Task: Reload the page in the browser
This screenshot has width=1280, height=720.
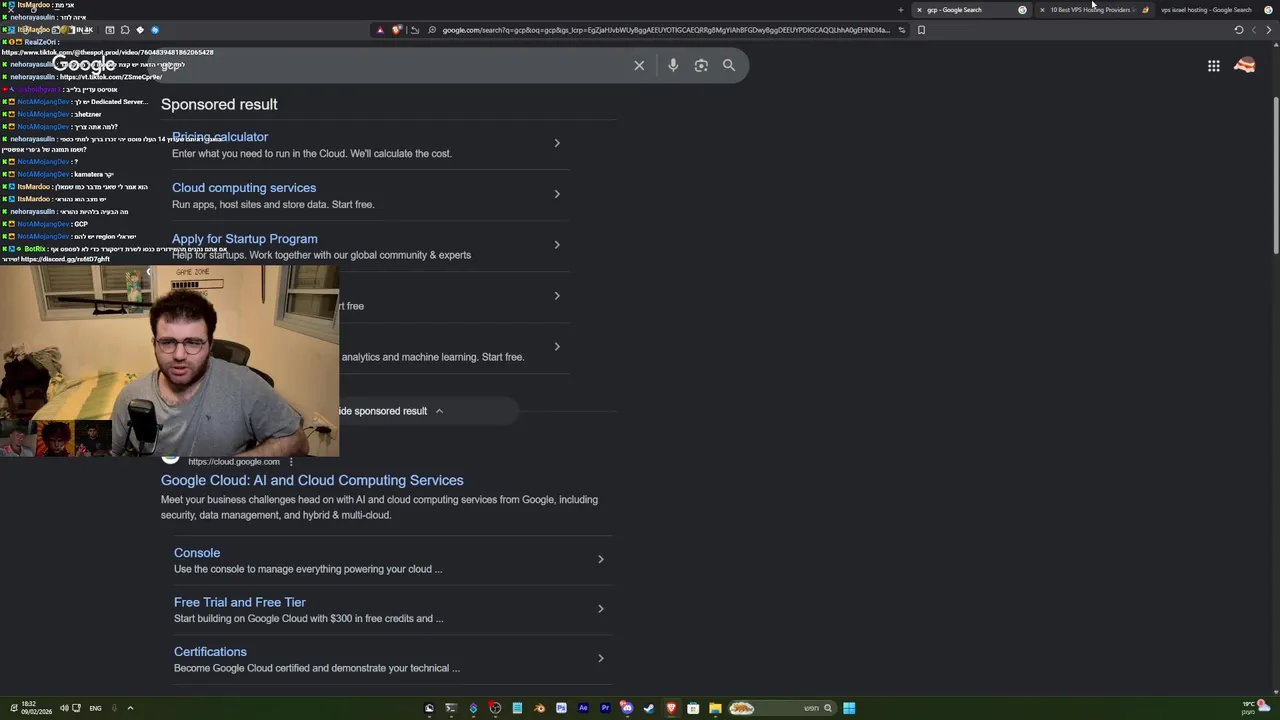Action: click(1239, 30)
